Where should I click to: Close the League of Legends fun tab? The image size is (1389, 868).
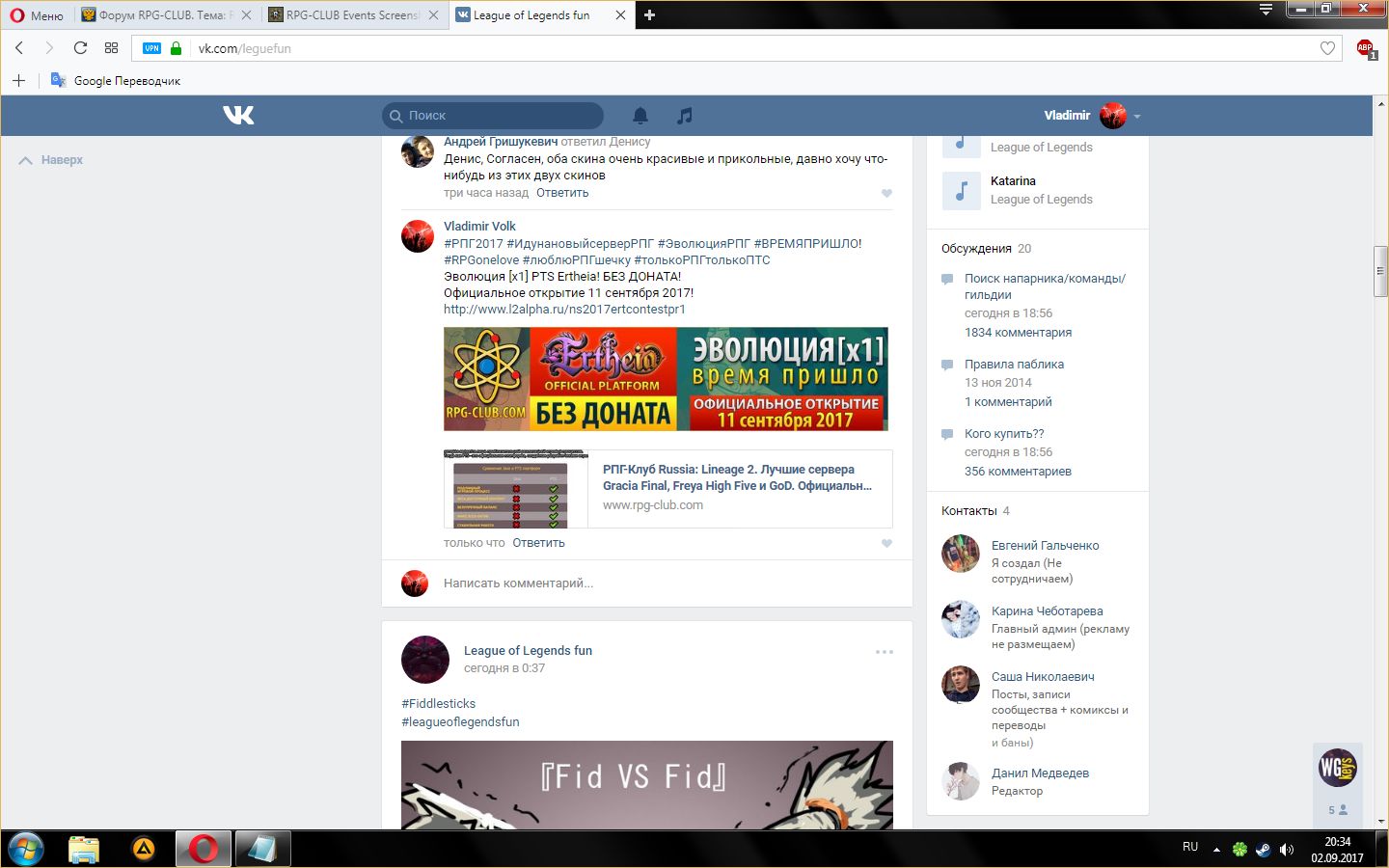pyautogui.click(x=620, y=15)
